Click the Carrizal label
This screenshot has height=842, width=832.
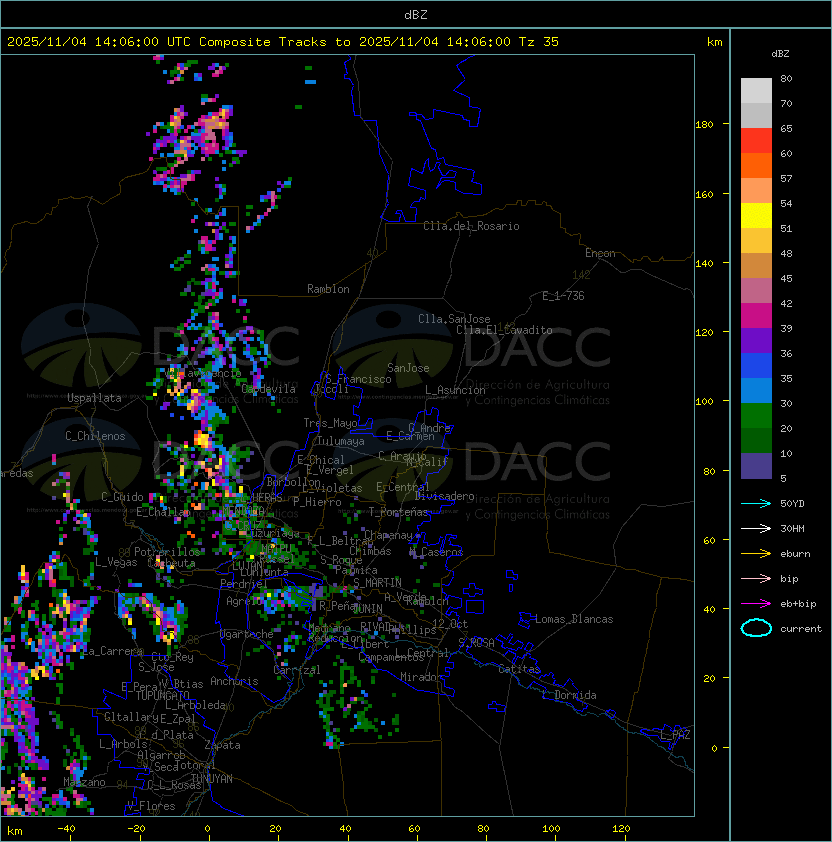[296, 670]
